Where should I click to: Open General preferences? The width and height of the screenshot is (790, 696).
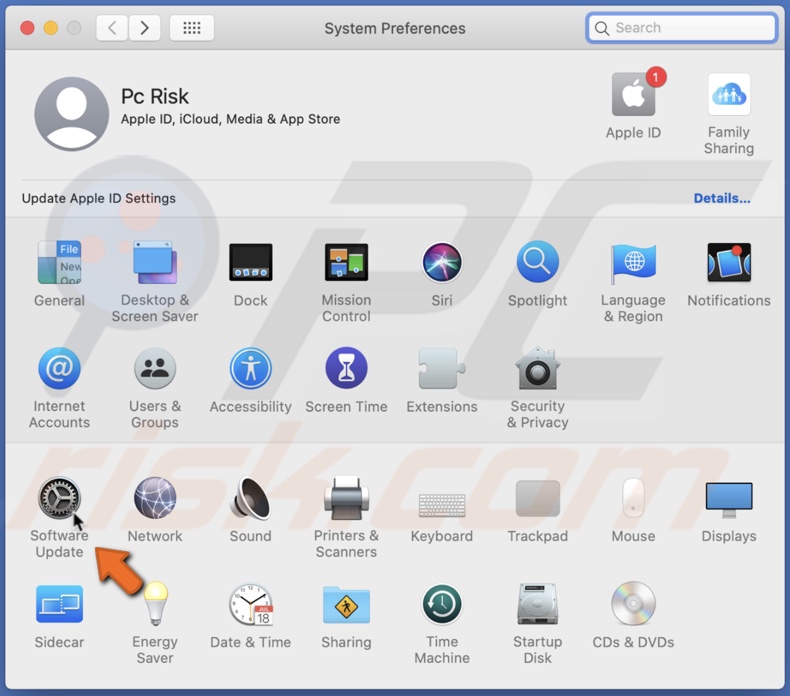[x=59, y=263]
